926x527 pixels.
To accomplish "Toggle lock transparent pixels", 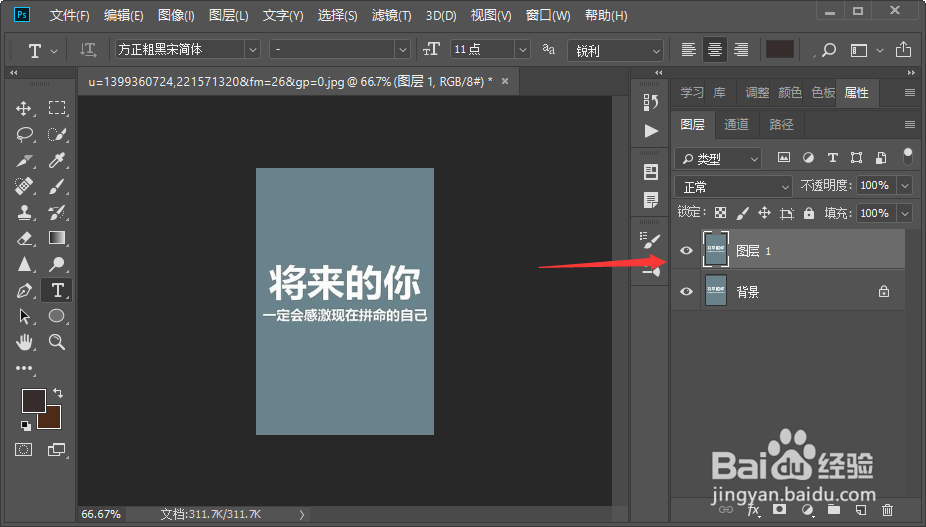I will point(720,213).
